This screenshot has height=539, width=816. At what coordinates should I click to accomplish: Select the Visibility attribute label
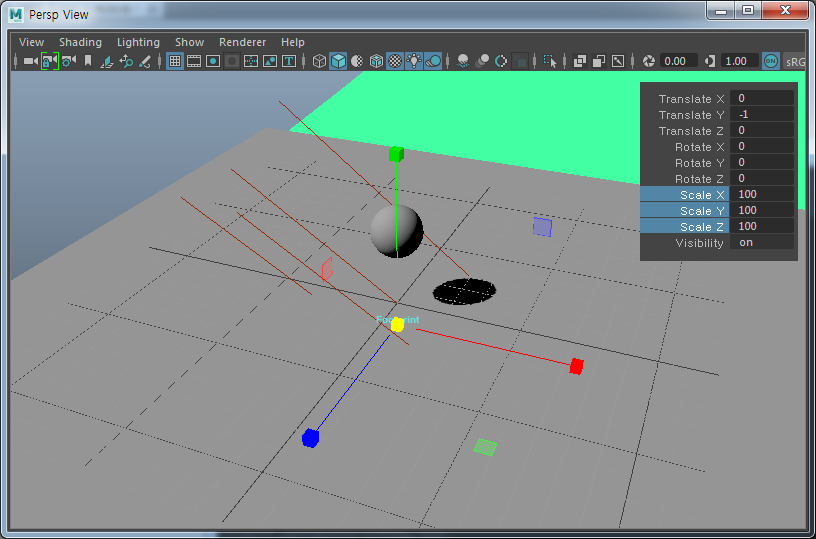(699, 243)
